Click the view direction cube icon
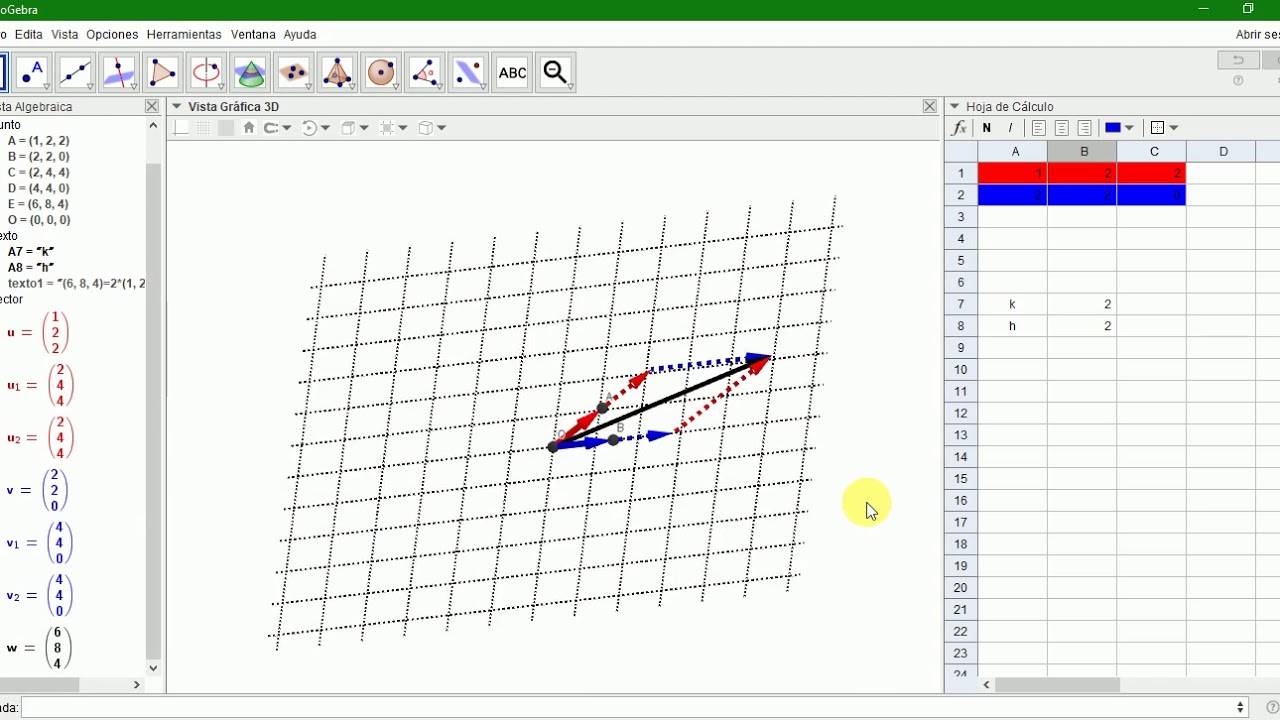Viewport: 1280px width, 720px height. [x=348, y=128]
